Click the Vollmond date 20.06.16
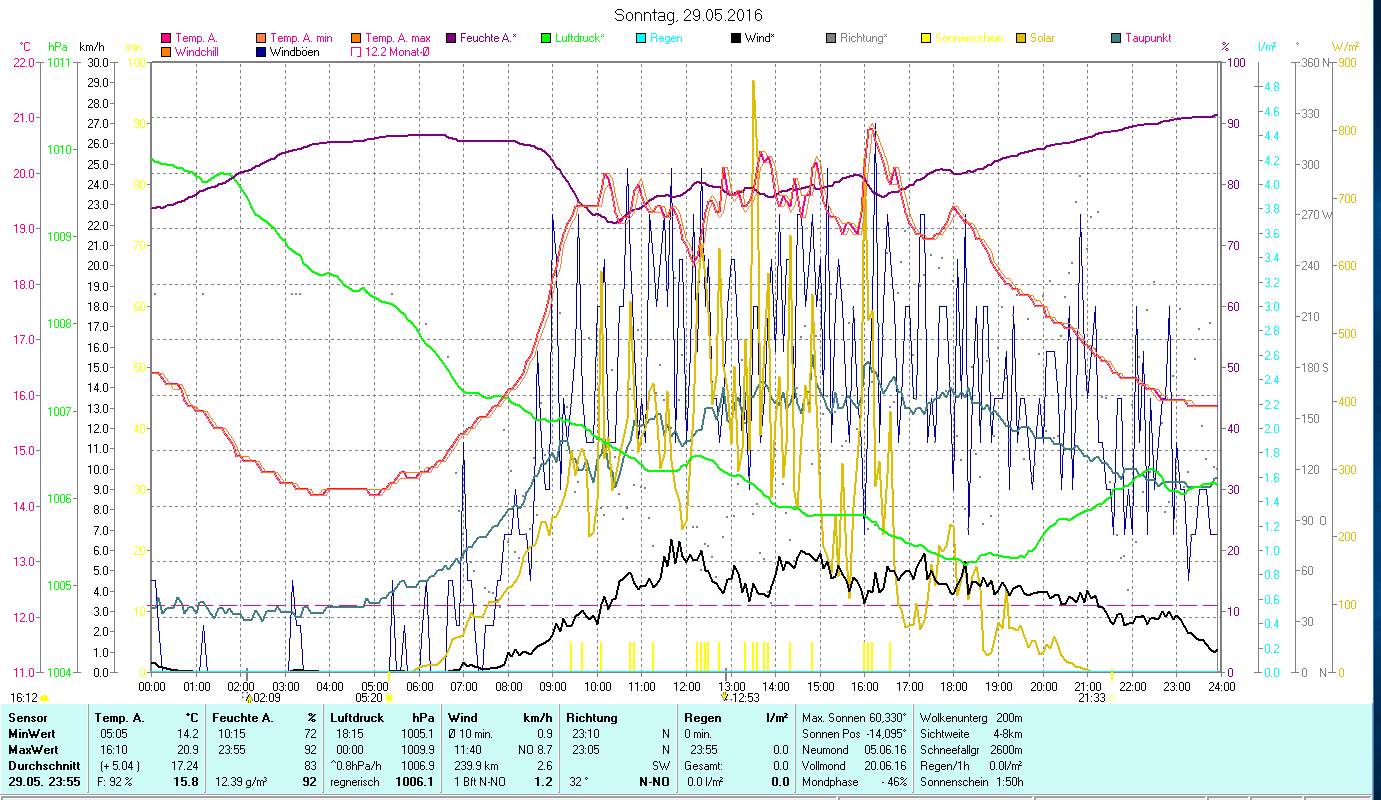 (x=883, y=765)
